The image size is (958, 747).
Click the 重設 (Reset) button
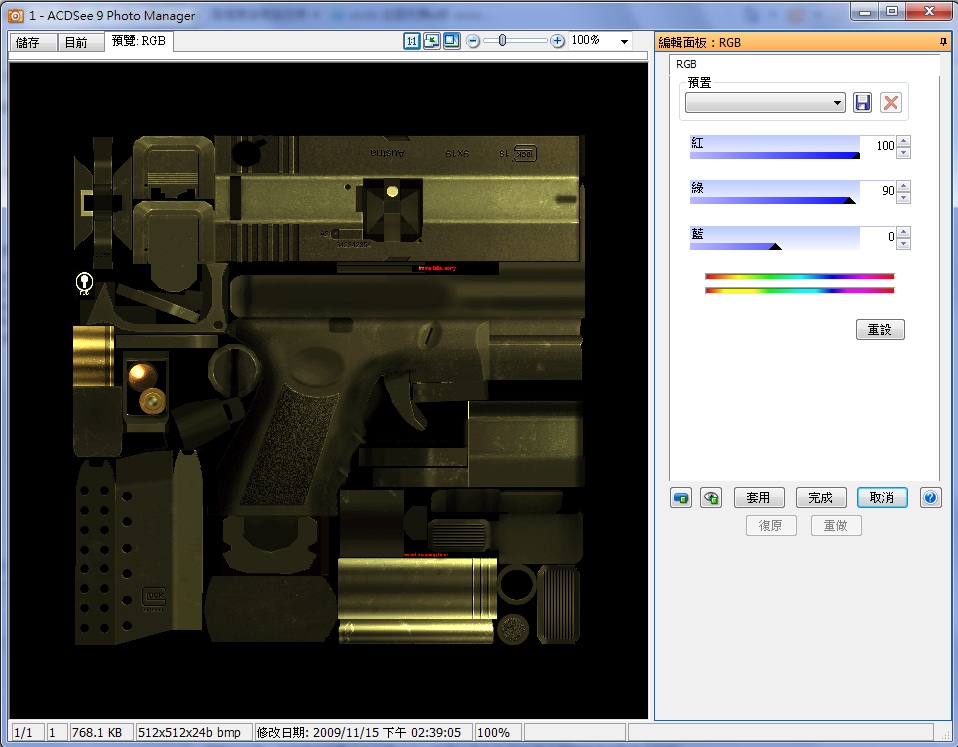tap(880, 330)
